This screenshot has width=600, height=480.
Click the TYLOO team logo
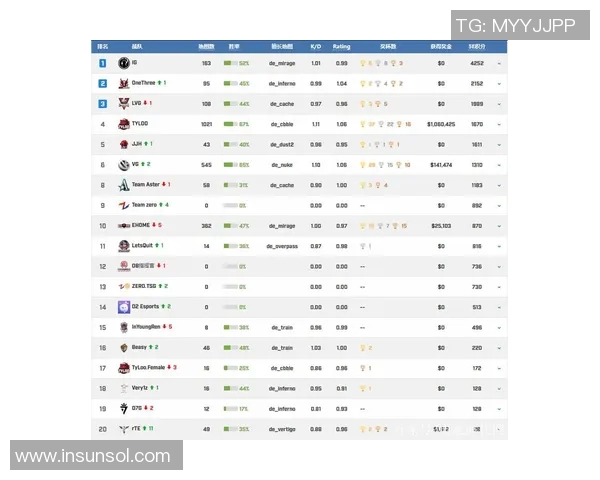[x=124, y=124]
